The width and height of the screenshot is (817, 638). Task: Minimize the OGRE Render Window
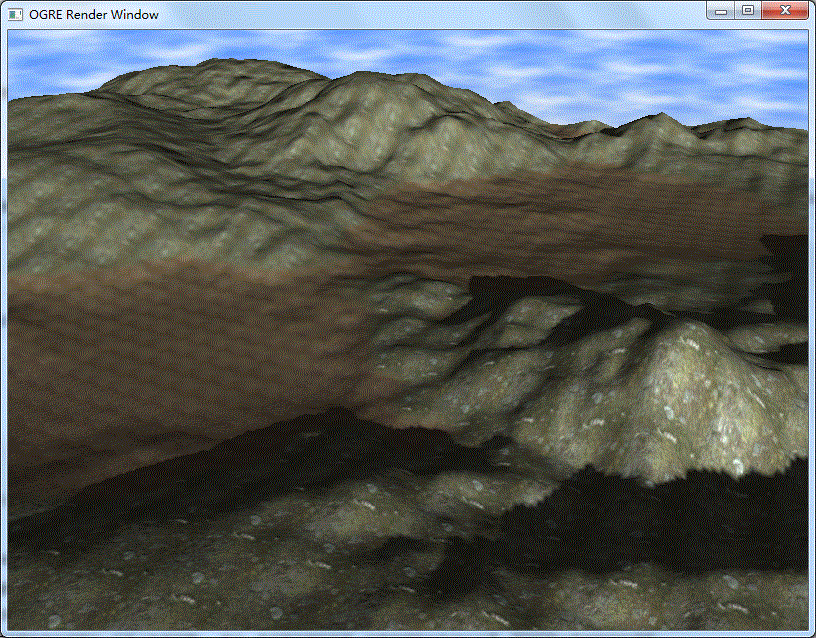click(721, 11)
